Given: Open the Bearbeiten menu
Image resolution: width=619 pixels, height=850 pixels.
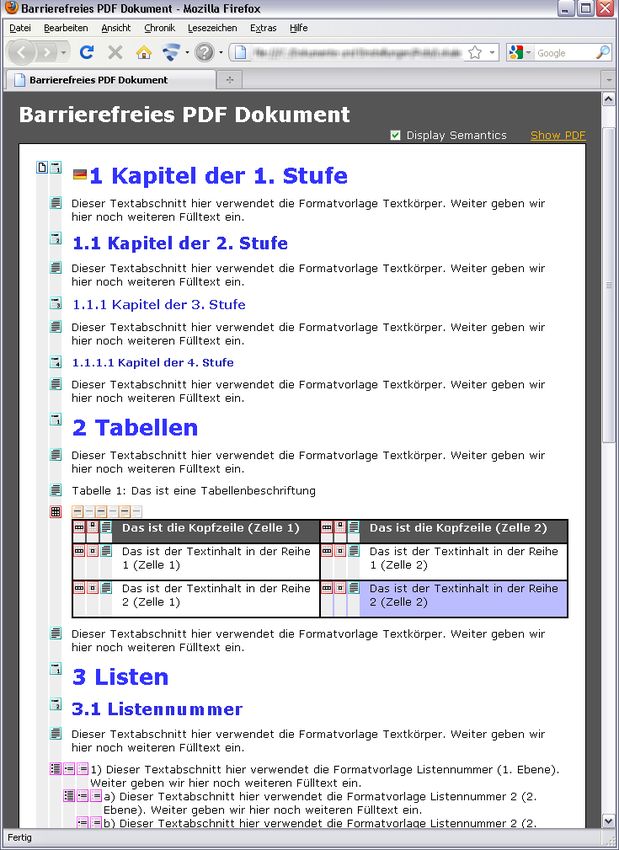Looking at the screenshot, I should (66, 28).
